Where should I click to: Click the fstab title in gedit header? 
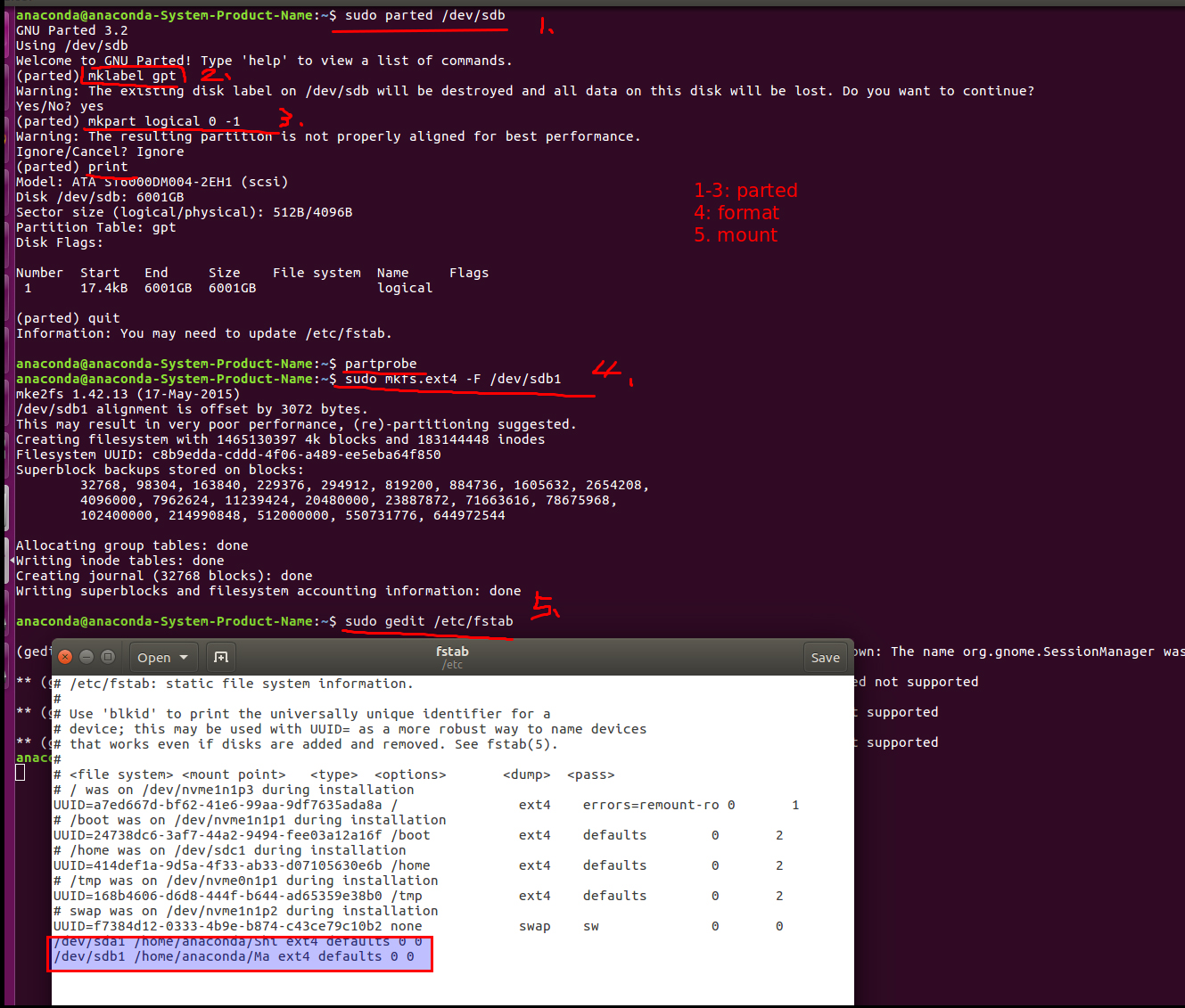452,652
